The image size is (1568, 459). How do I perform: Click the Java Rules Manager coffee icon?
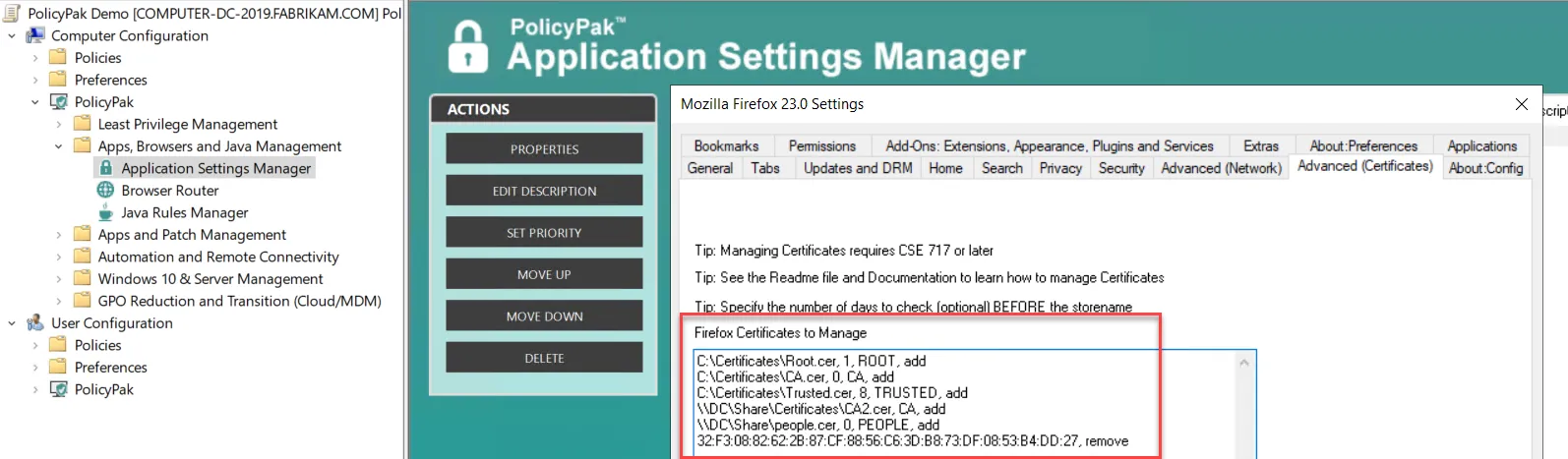(x=105, y=212)
